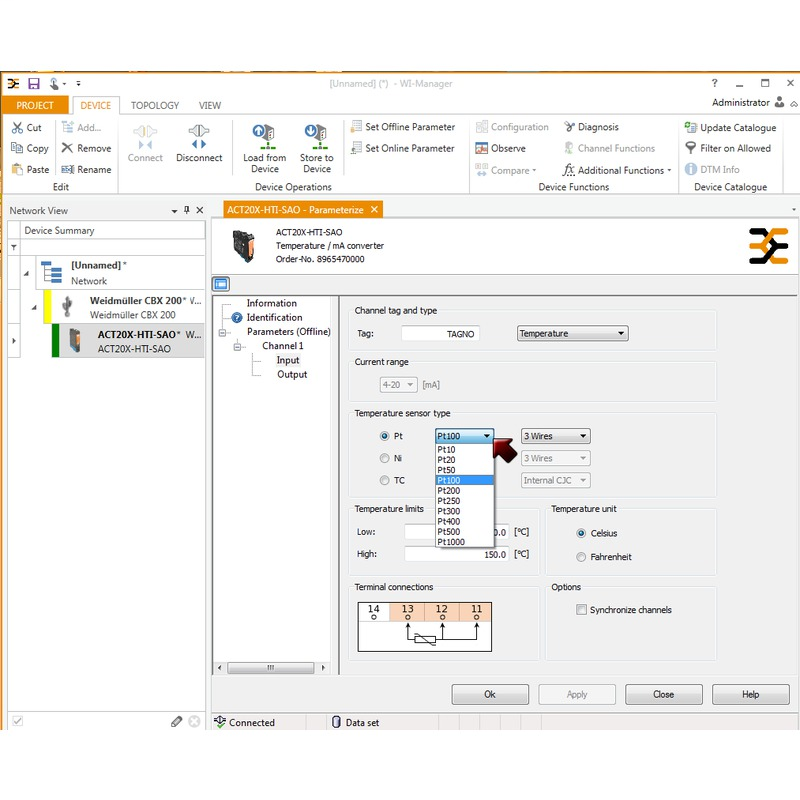The width and height of the screenshot is (800, 800).
Task: Click the Data set status icon
Action: [336, 722]
